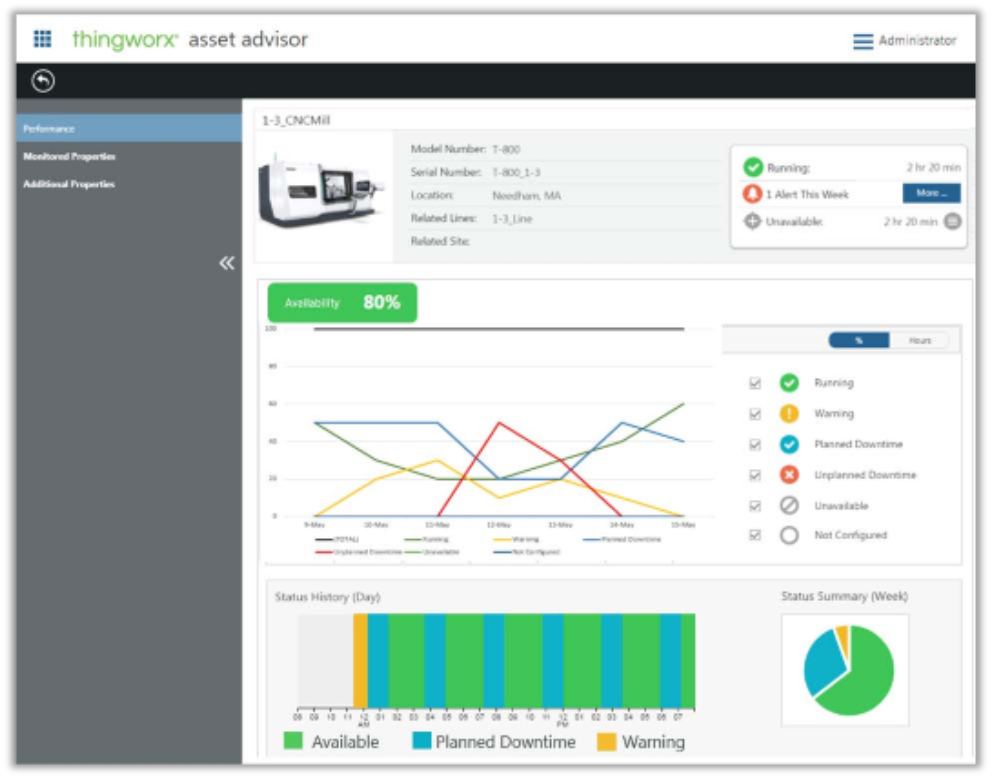Click the back arrow circle icon
The height and width of the screenshot is (779, 992).
click(43, 81)
